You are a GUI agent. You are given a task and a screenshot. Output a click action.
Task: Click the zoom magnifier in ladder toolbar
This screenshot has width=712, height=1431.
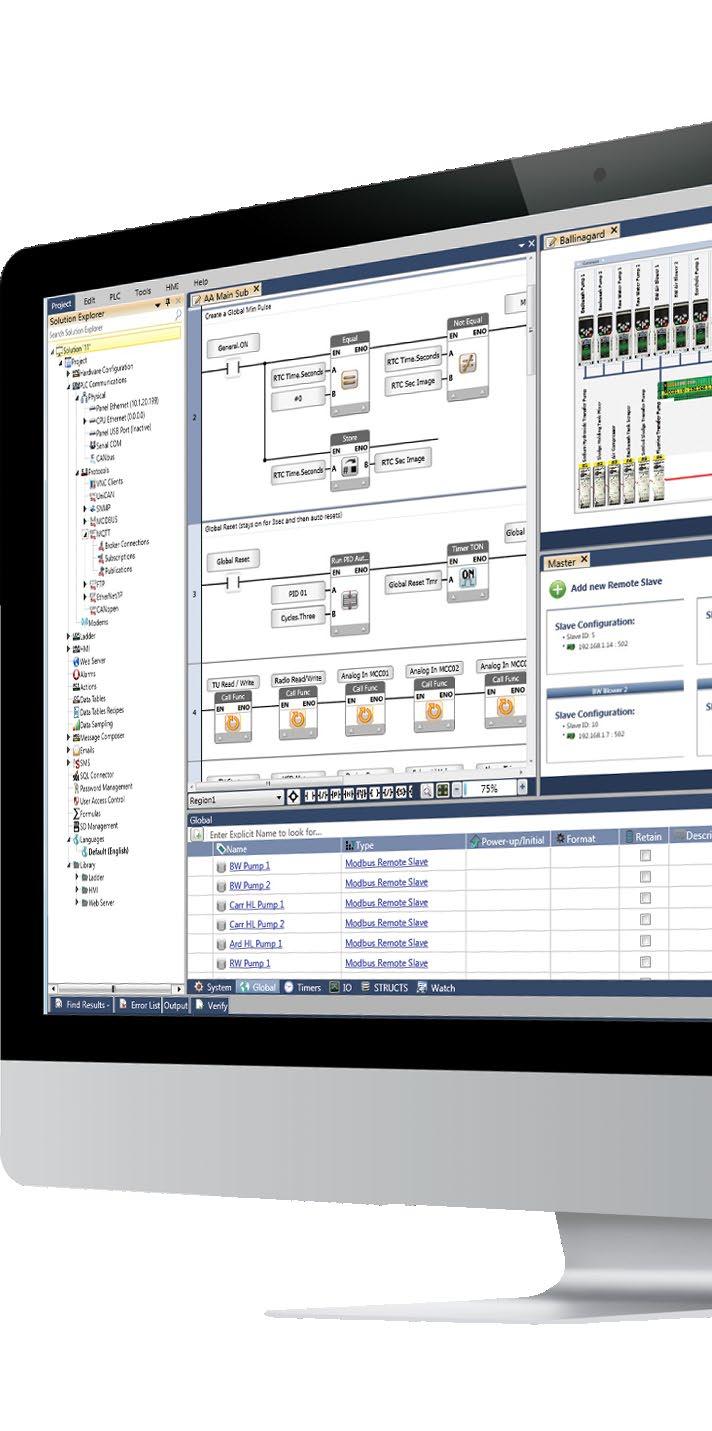427,790
